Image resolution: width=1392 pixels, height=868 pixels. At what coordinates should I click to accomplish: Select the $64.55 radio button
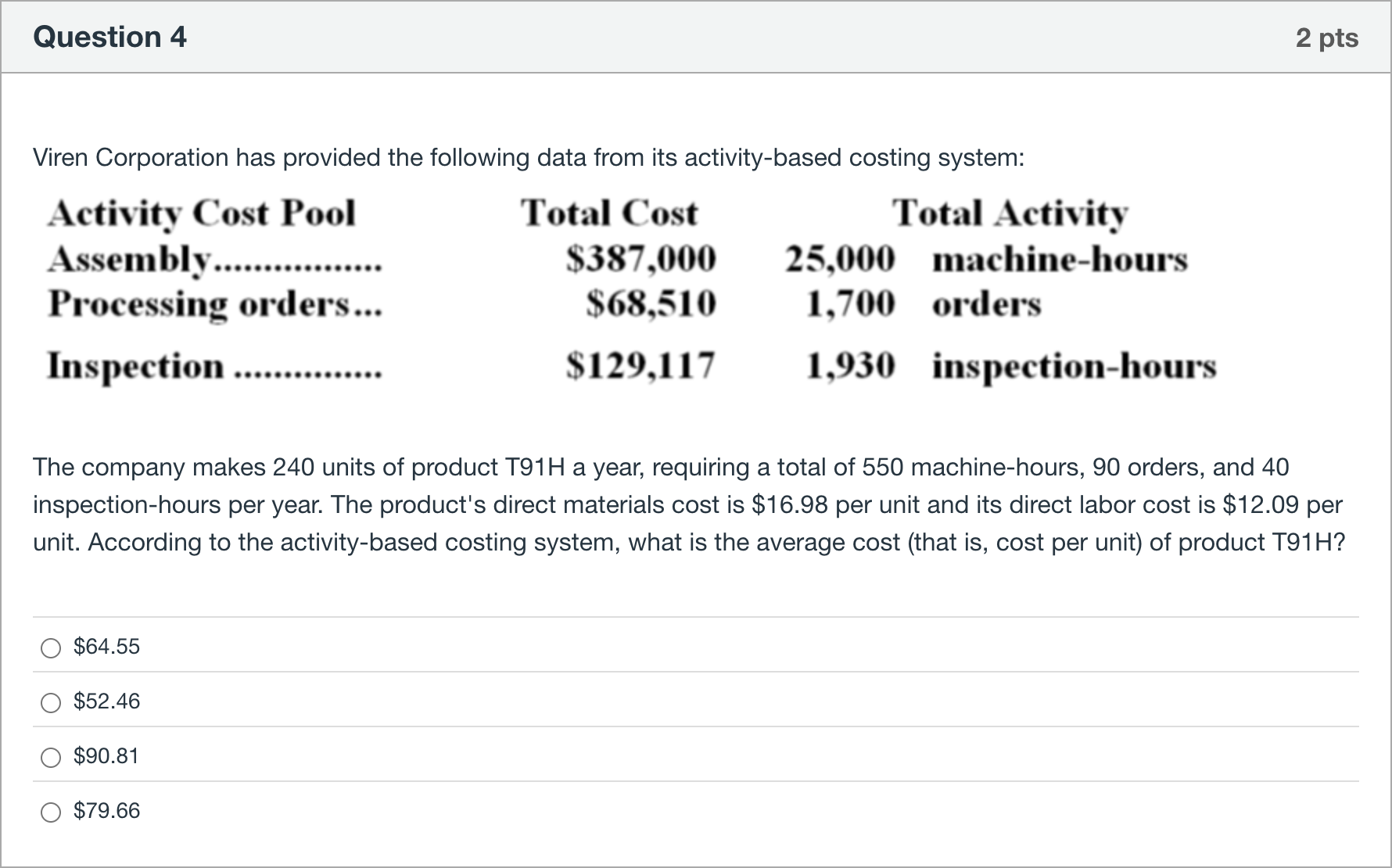[x=51, y=647]
